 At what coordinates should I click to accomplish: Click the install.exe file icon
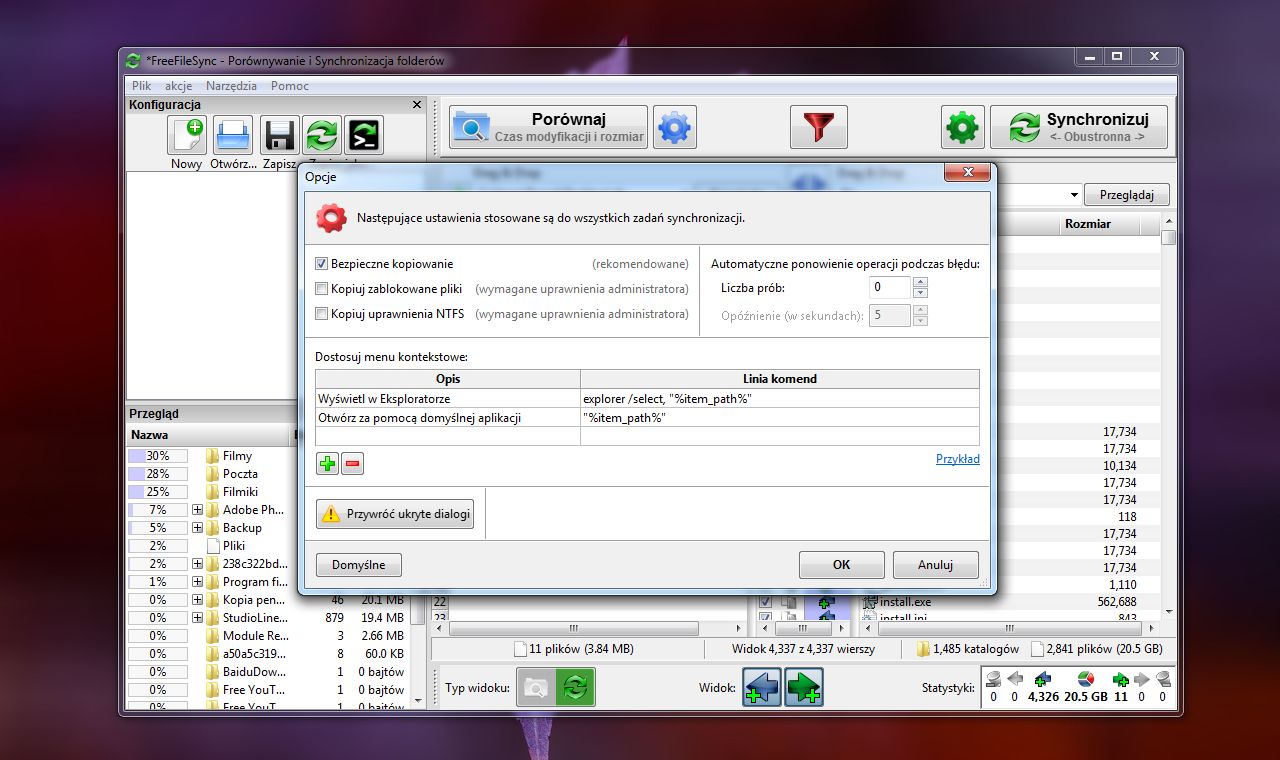869,602
